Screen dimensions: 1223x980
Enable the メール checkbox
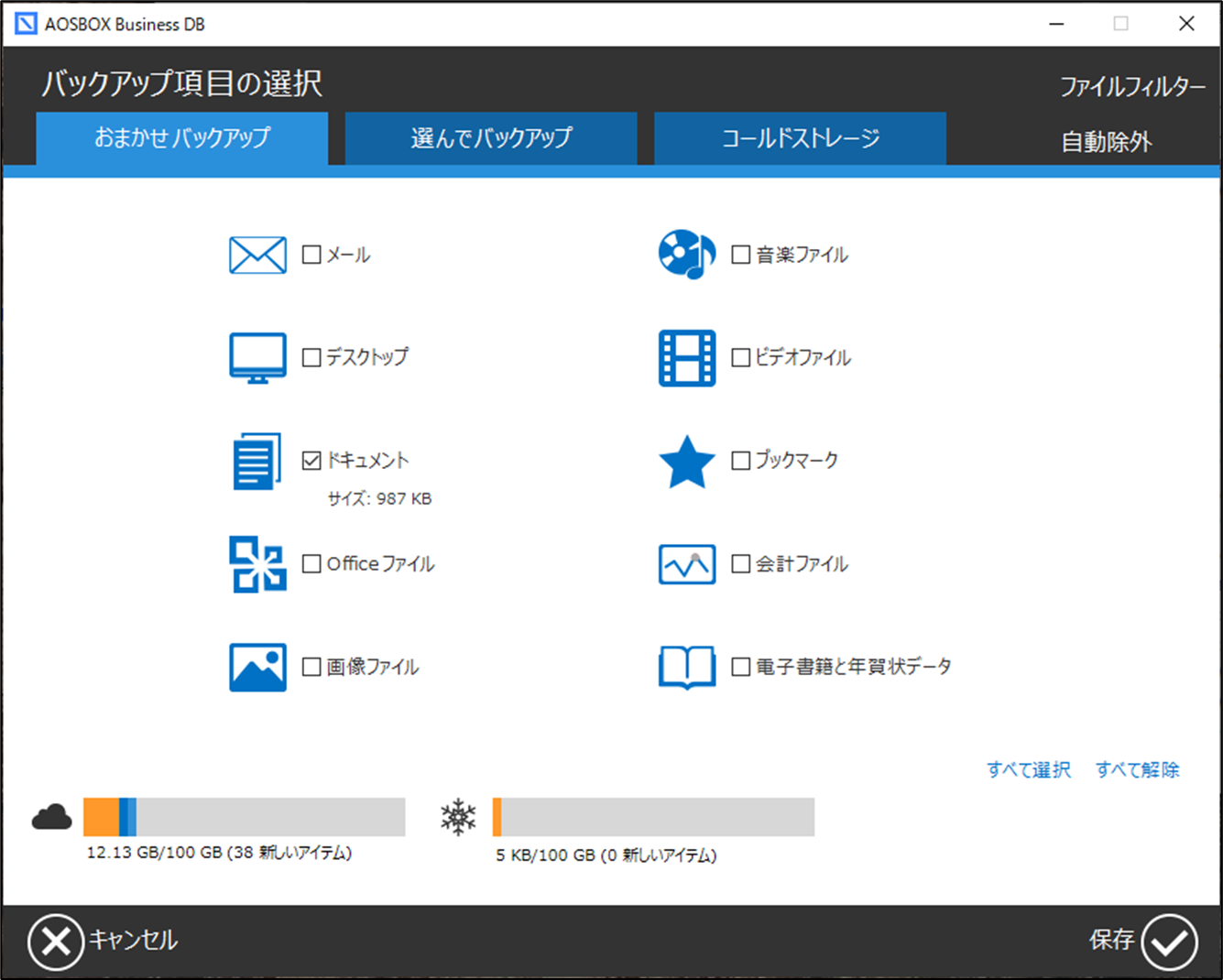(311, 255)
